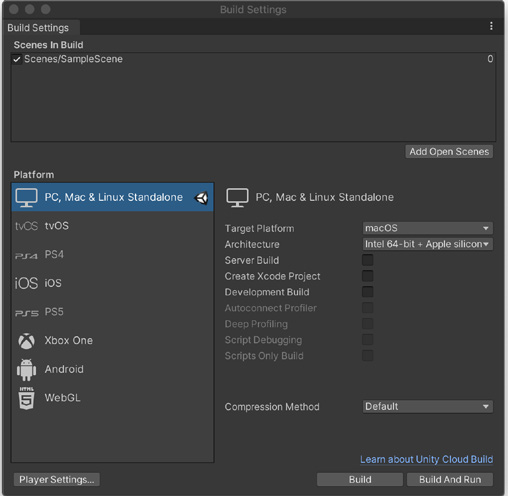Enable Create Xcode Project checkbox
Viewport: 508px width, 496px height.
(x=368, y=276)
